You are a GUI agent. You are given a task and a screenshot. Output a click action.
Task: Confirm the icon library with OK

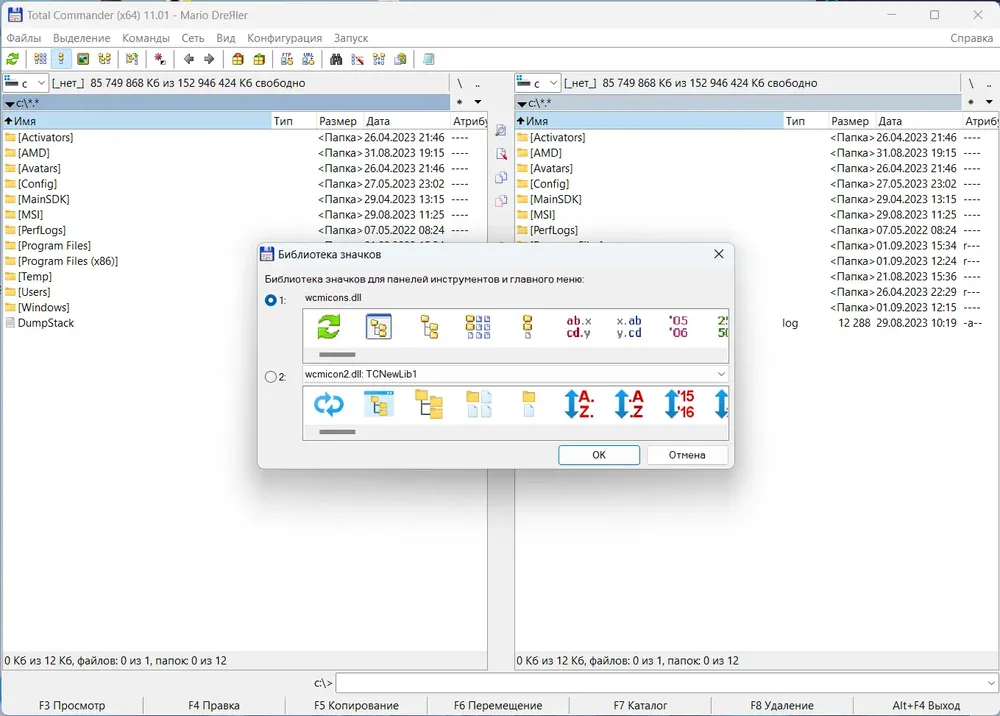pyautogui.click(x=599, y=455)
